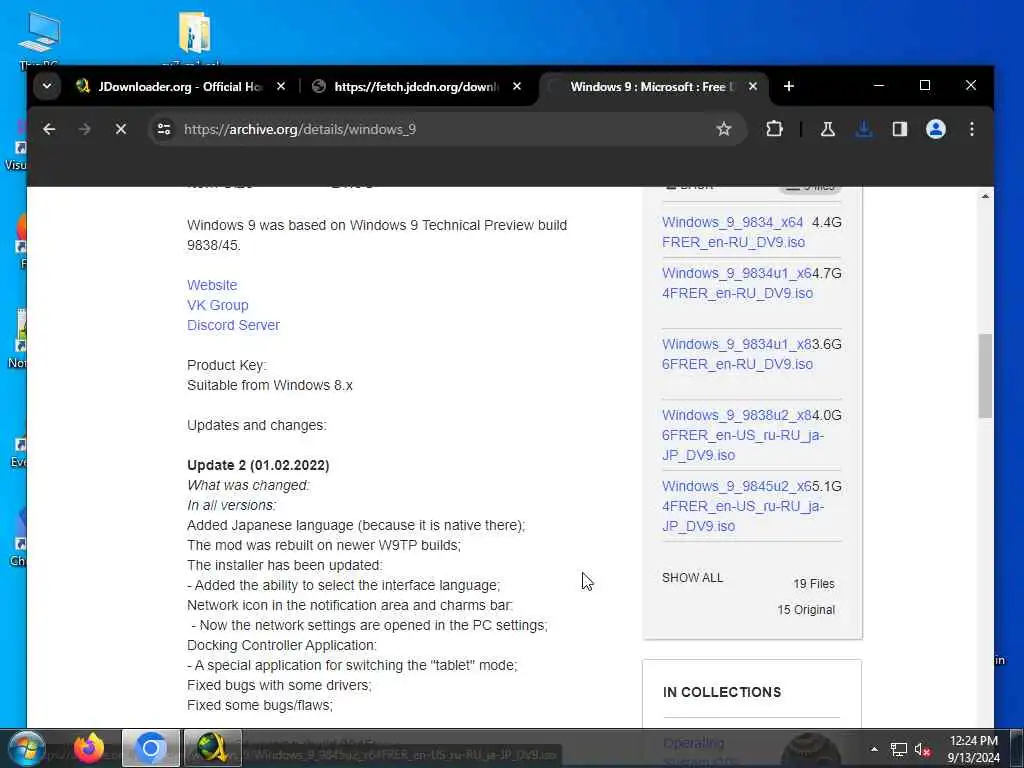Image resolution: width=1024 pixels, height=768 pixels.
Task: Toggle the side panel icon
Action: [900, 129]
